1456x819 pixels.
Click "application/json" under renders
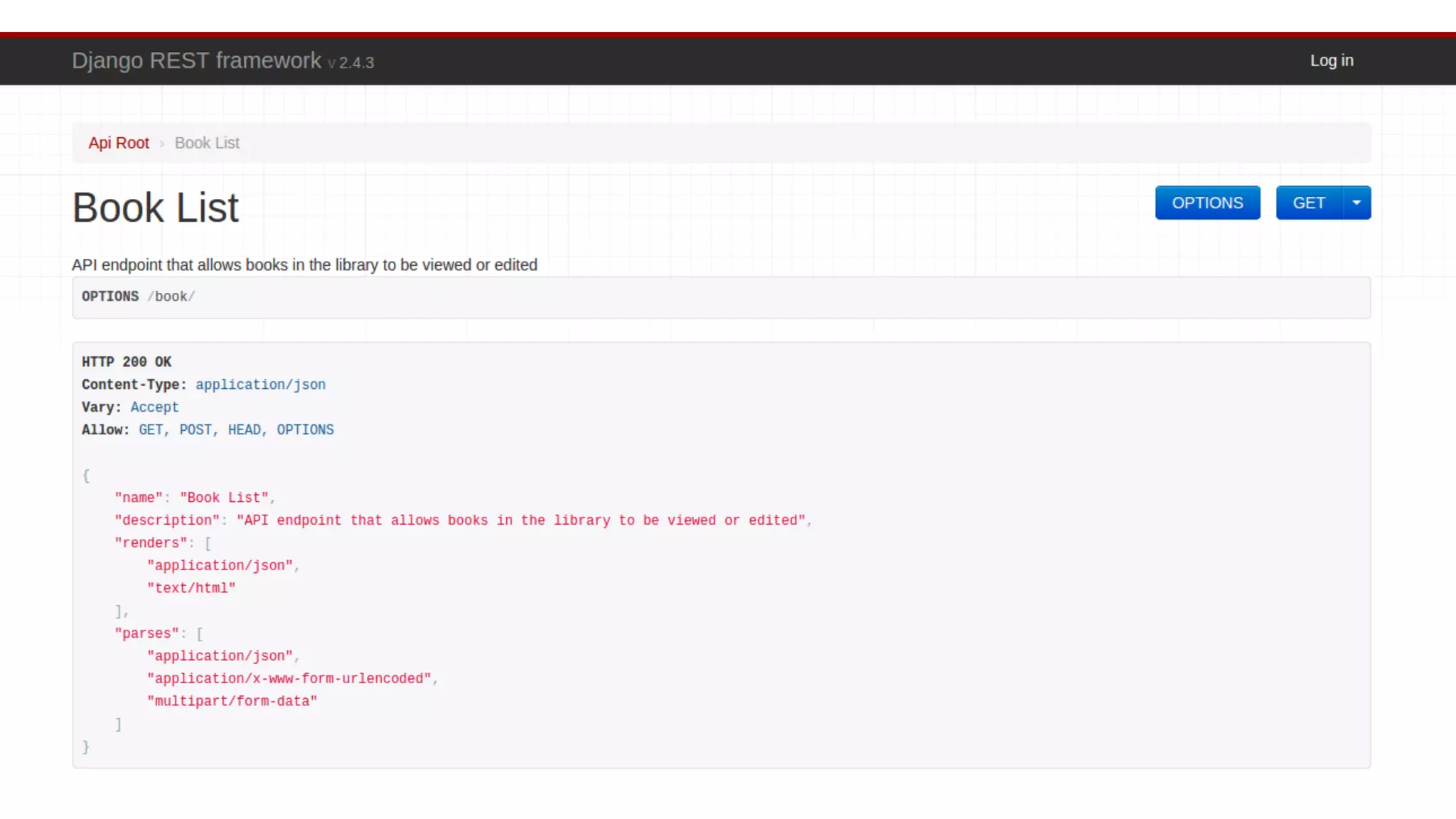(220, 566)
